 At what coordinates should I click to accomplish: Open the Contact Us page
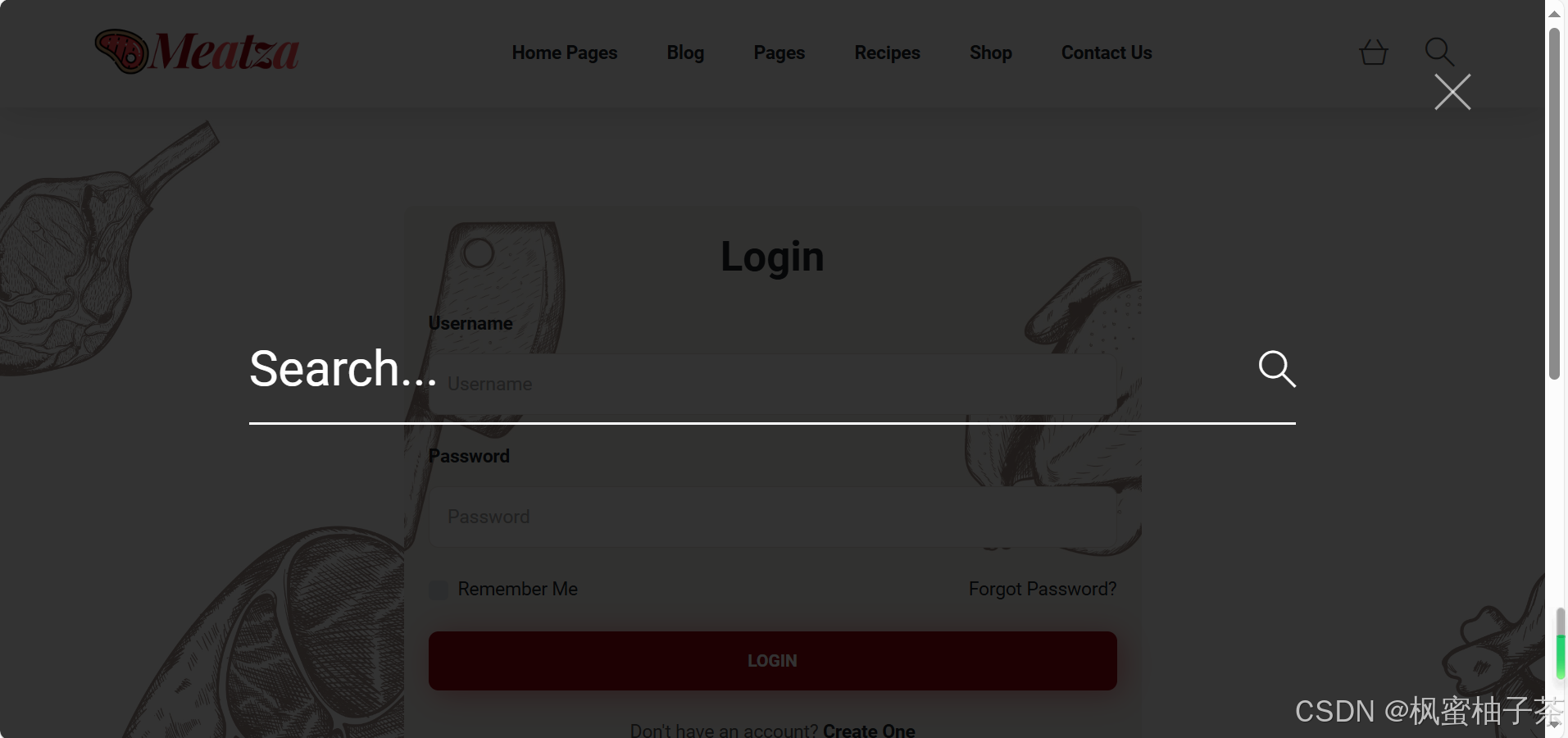[x=1107, y=52]
